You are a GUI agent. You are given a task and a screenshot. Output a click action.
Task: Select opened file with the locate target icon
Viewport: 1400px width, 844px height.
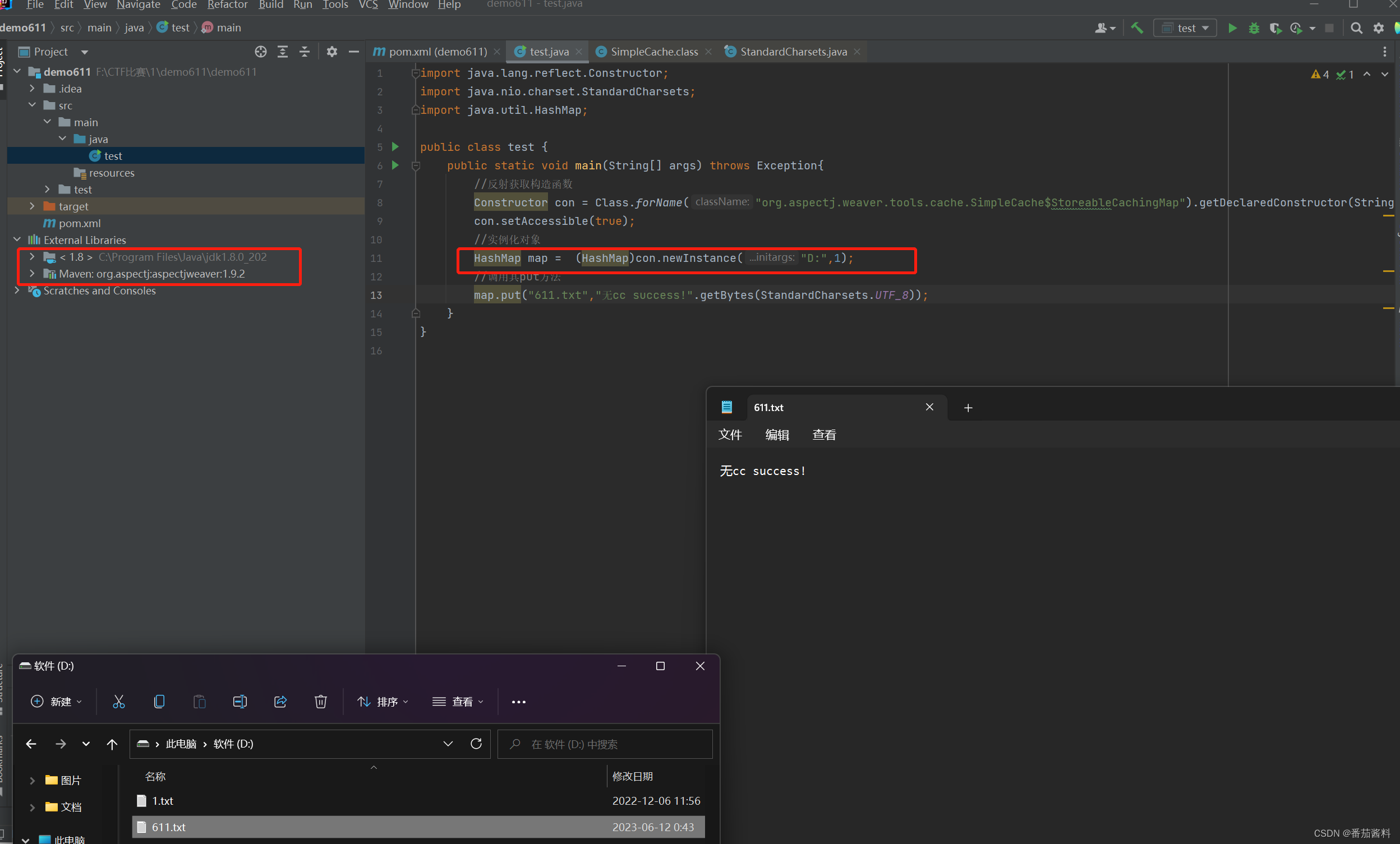[x=261, y=52]
